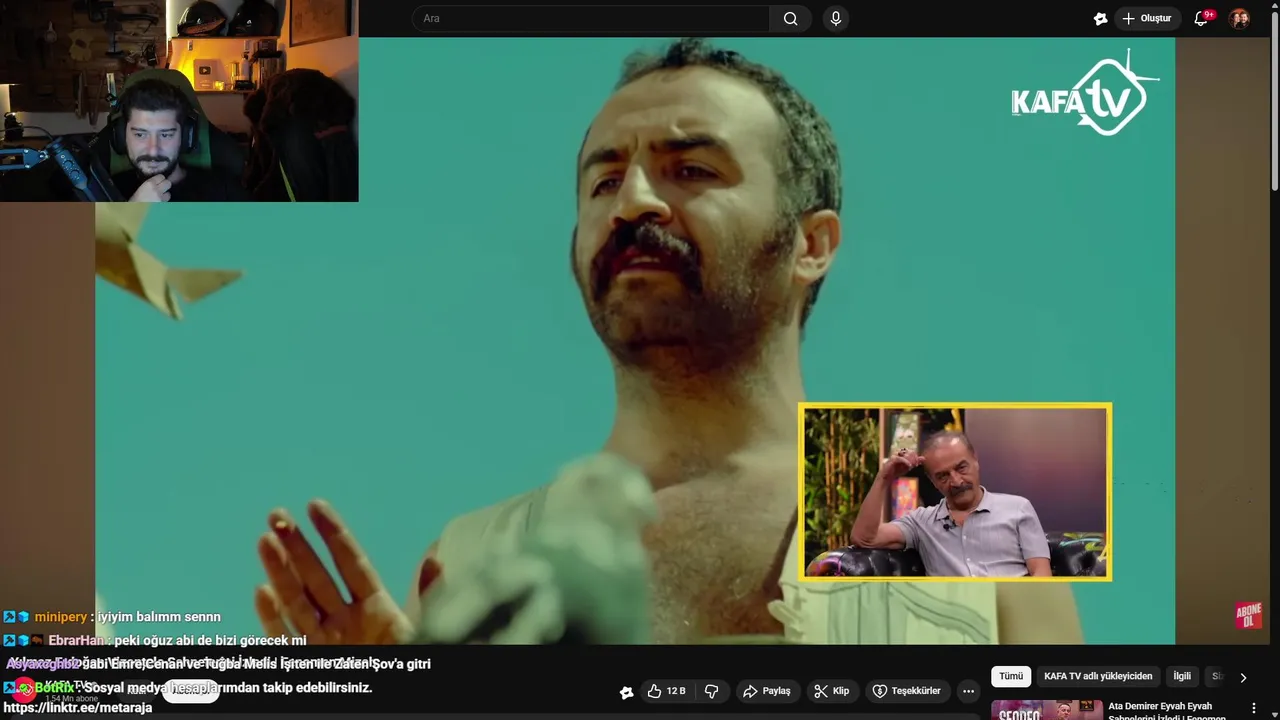Click the chat username 'minipery'
The image size is (1280, 720).
[x=61, y=617]
